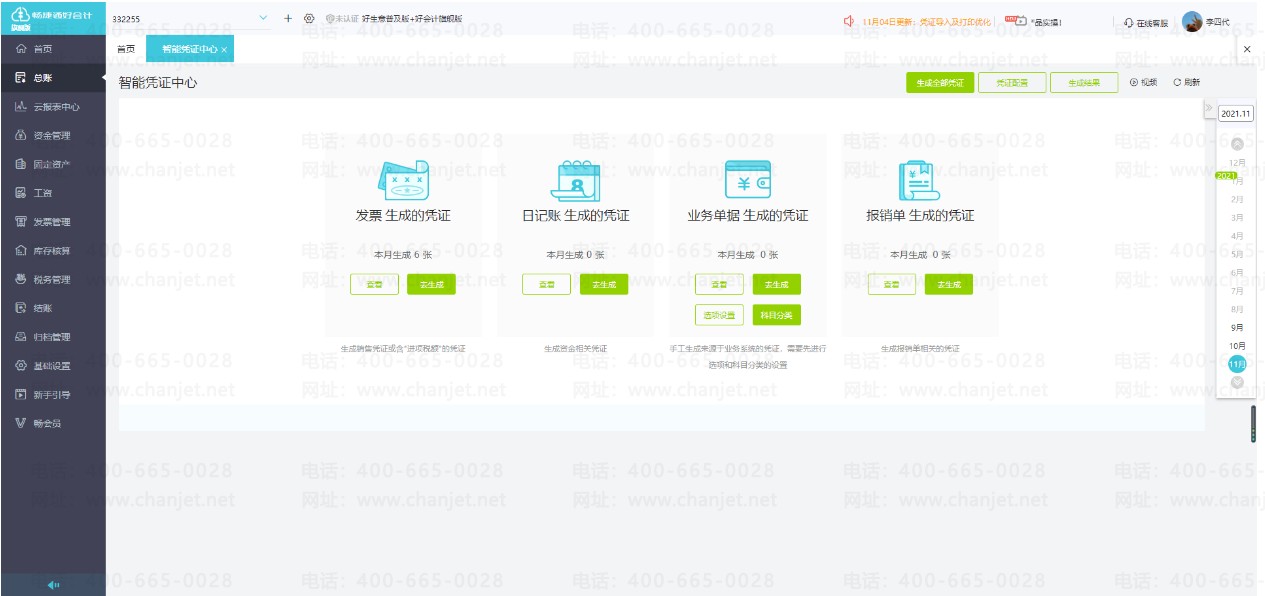Click the plus icon next to the account selector

288,18
